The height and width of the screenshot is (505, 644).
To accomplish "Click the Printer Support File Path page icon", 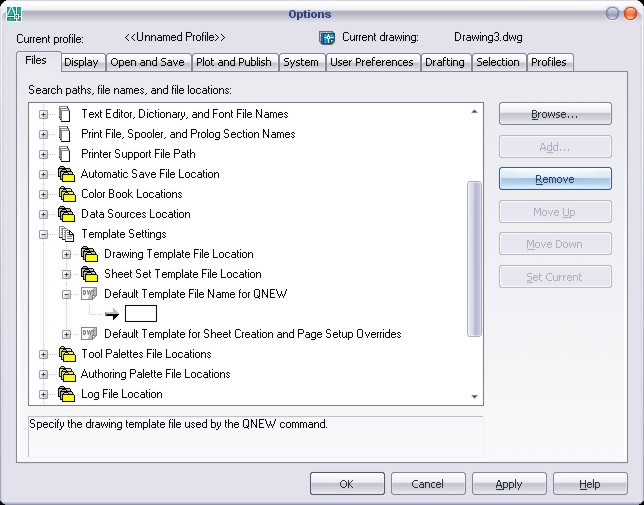I will (66, 154).
